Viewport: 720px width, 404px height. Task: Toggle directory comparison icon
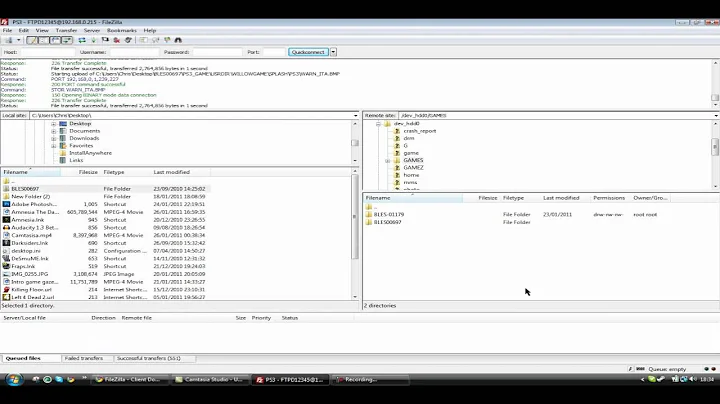tap(156, 40)
